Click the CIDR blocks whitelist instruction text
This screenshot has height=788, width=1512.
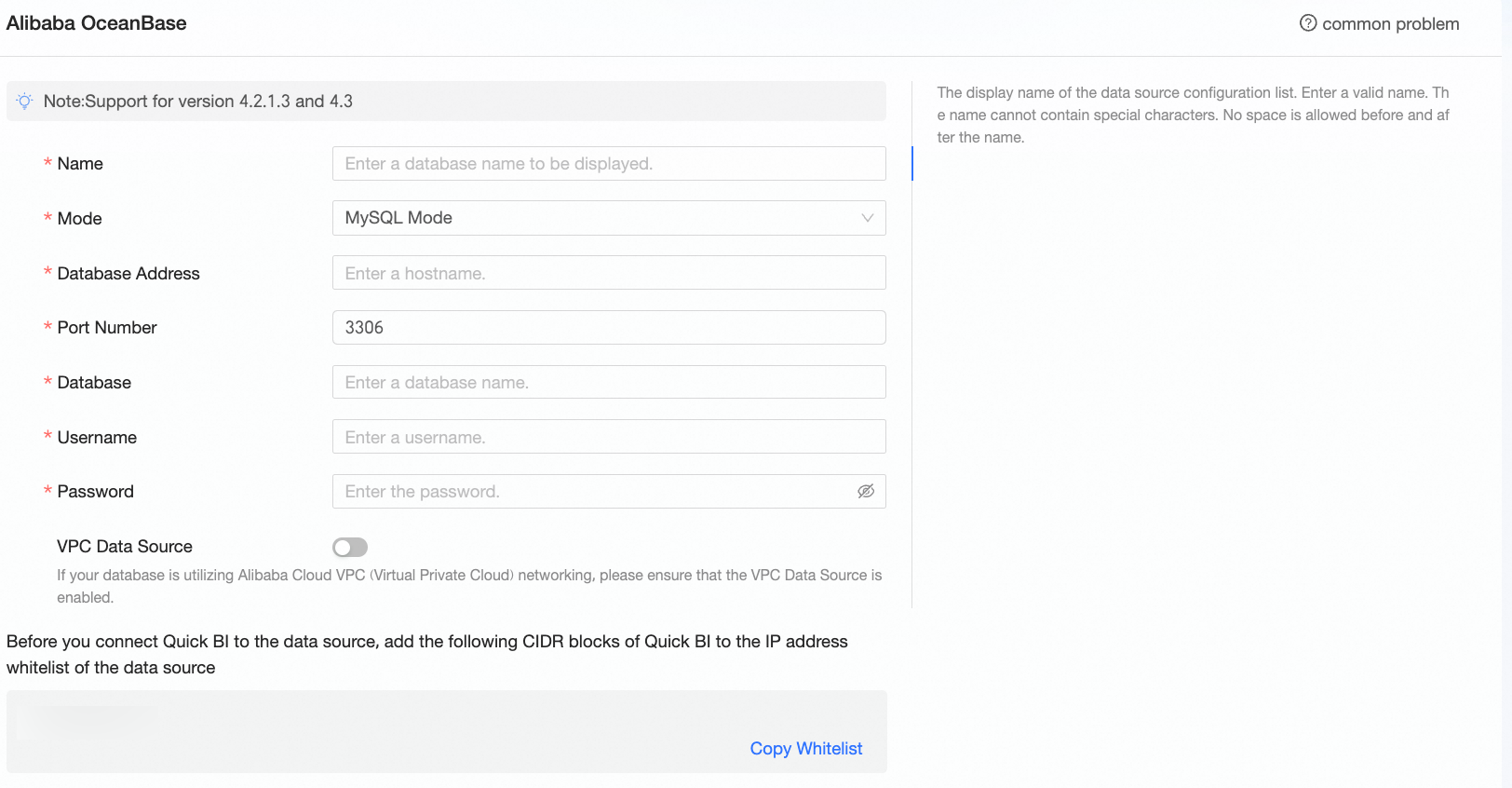click(427, 655)
